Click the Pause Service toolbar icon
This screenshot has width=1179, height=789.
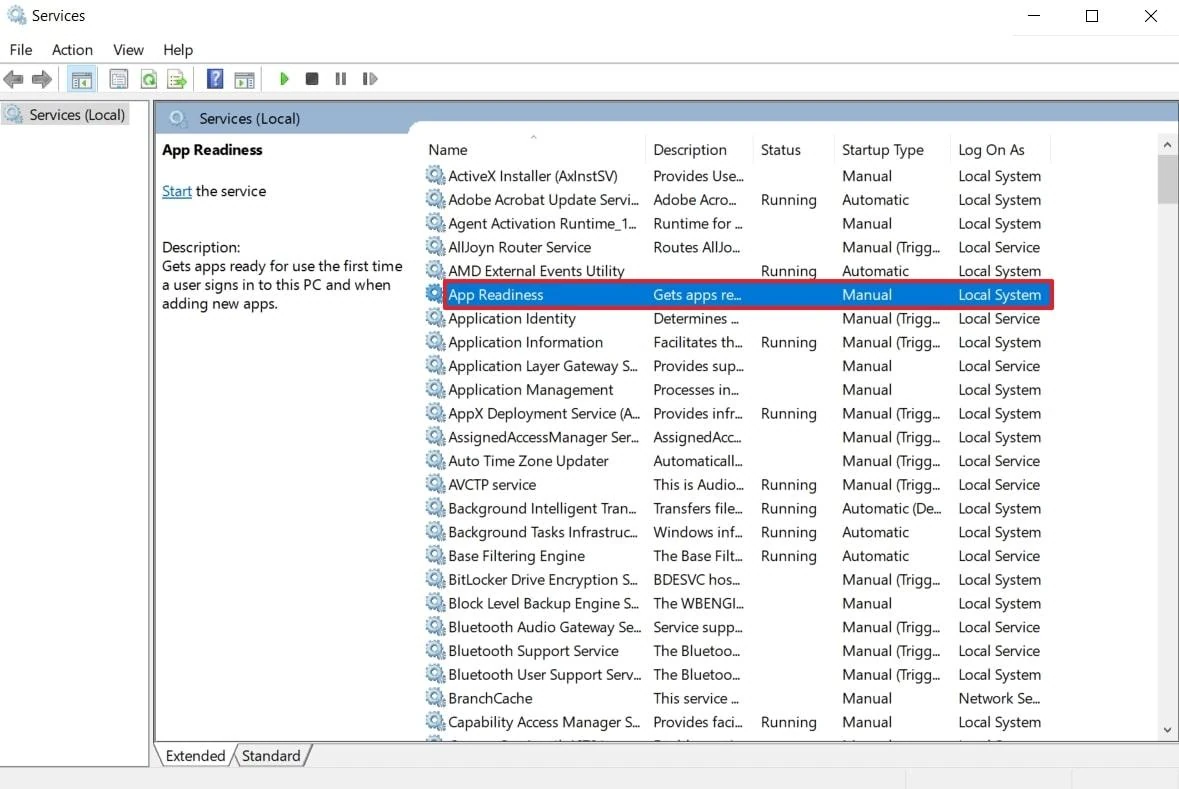340,79
